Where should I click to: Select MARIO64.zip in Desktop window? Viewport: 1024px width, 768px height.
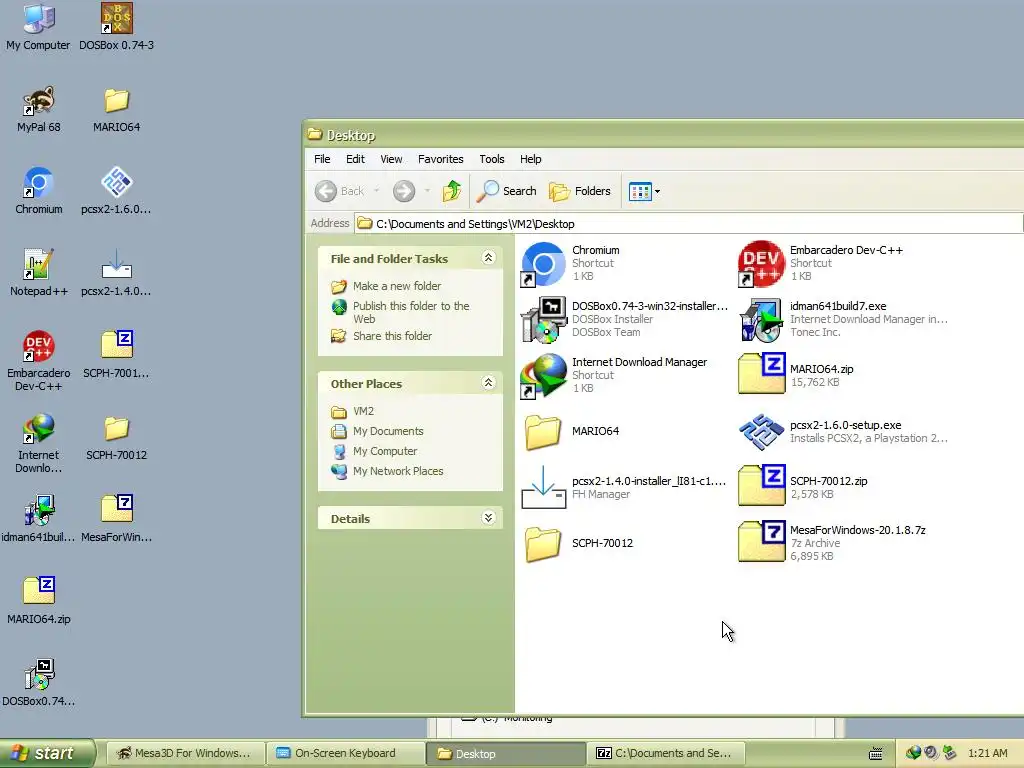pyautogui.click(x=796, y=375)
